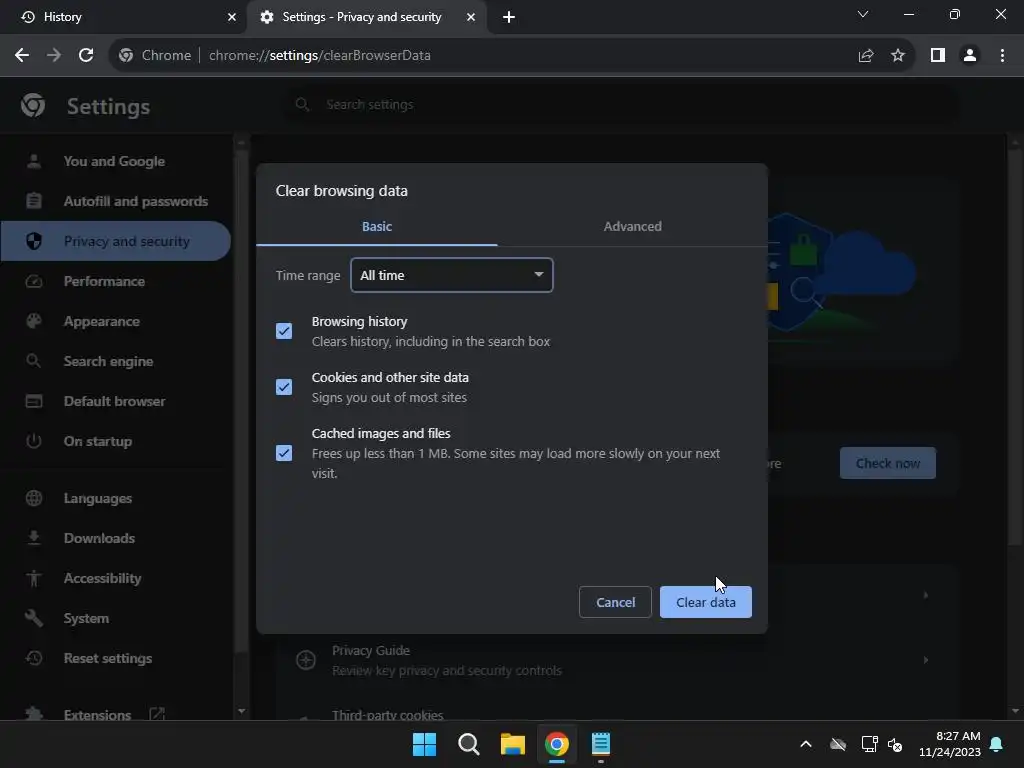Open File Explorer from taskbar
This screenshot has width=1024, height=768.
[x=513, y=744]
